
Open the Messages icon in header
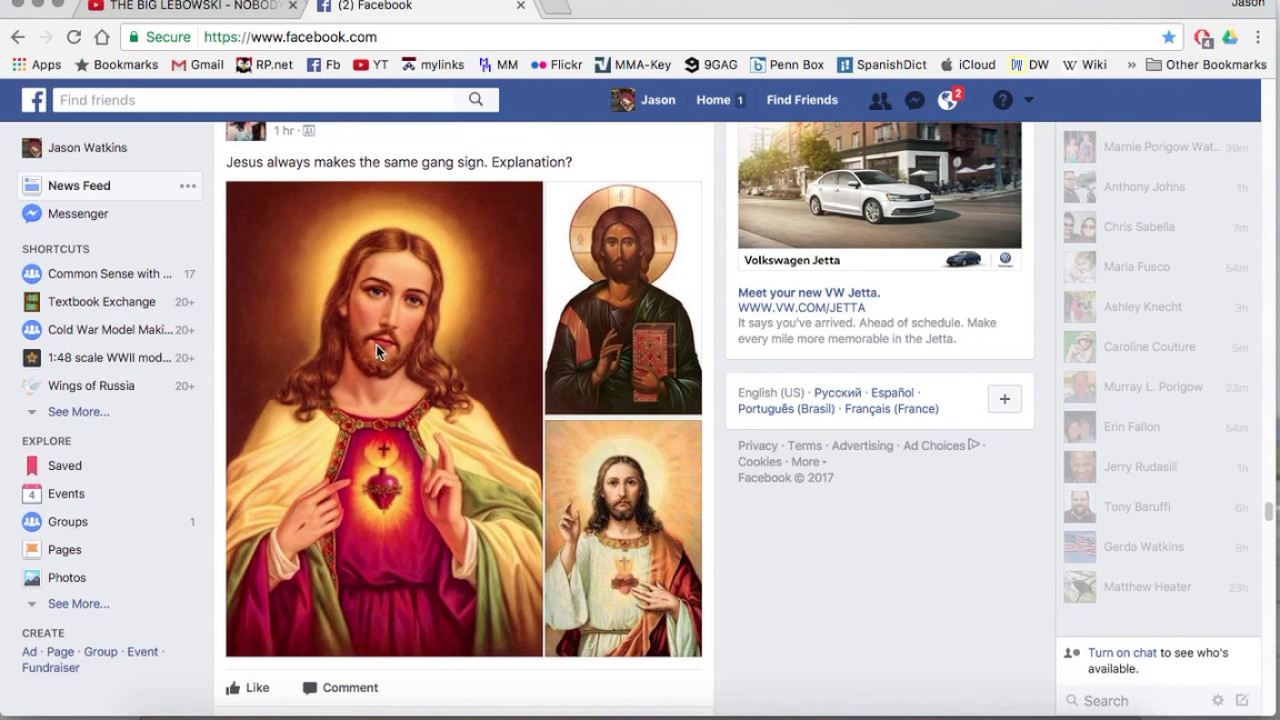tap(914, 100)
